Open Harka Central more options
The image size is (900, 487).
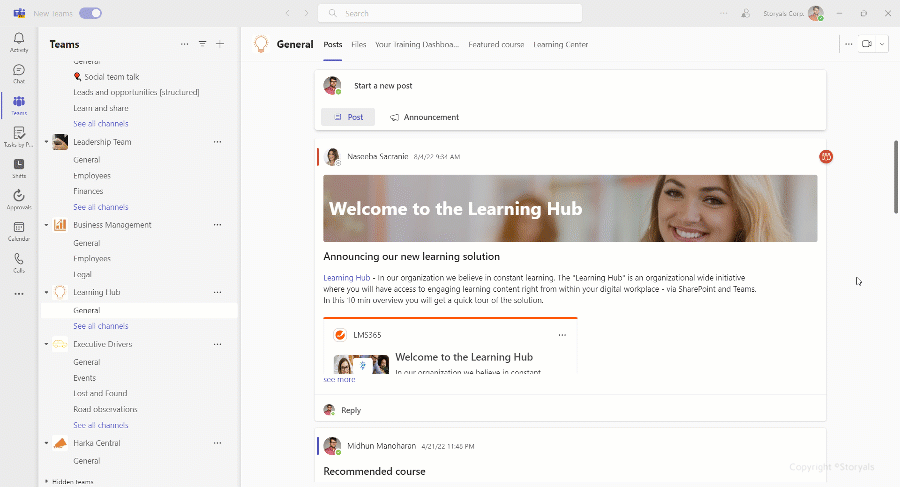[x=218, y=443]
